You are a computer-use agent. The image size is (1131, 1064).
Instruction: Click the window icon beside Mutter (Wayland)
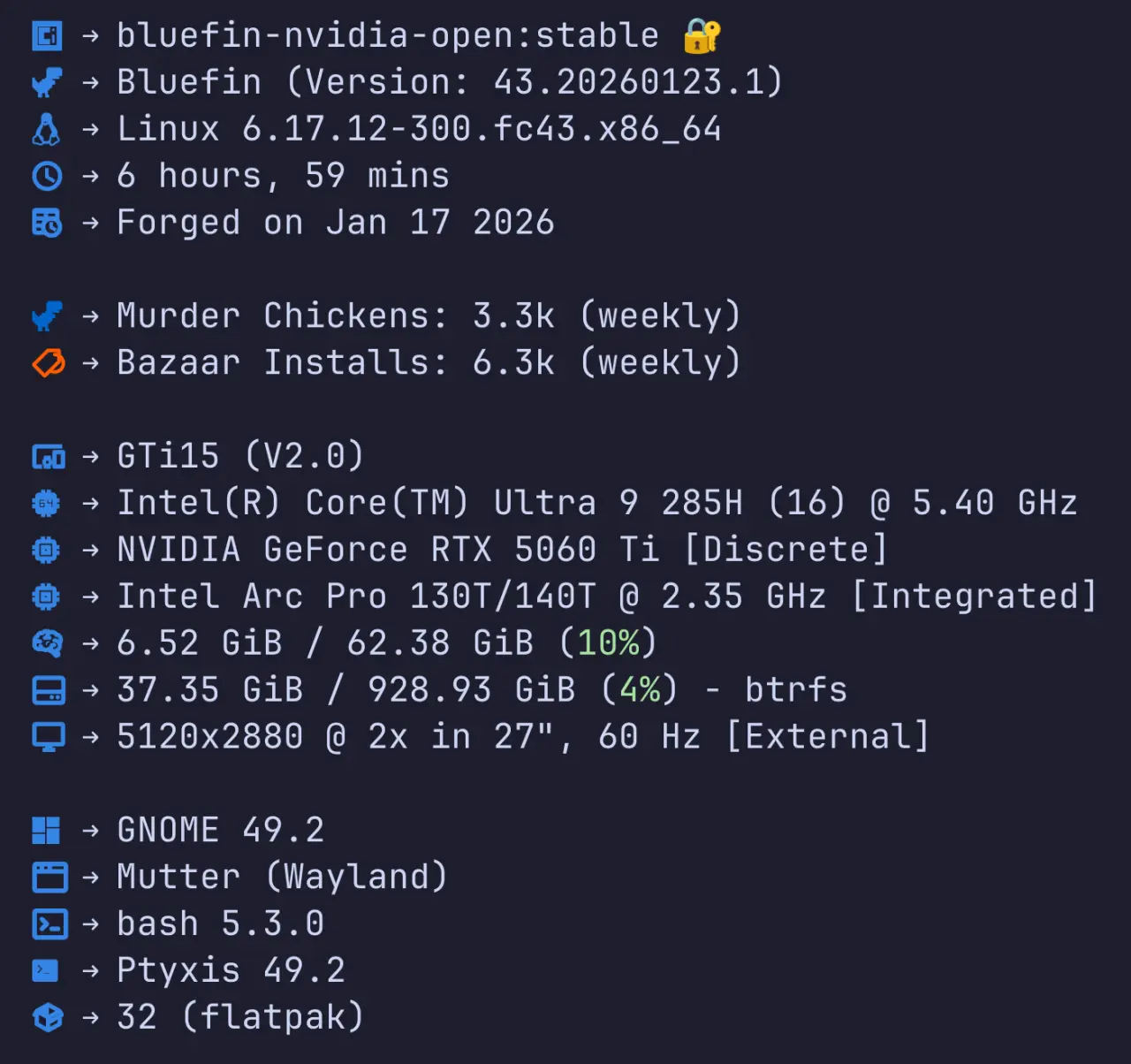point(49,878)
